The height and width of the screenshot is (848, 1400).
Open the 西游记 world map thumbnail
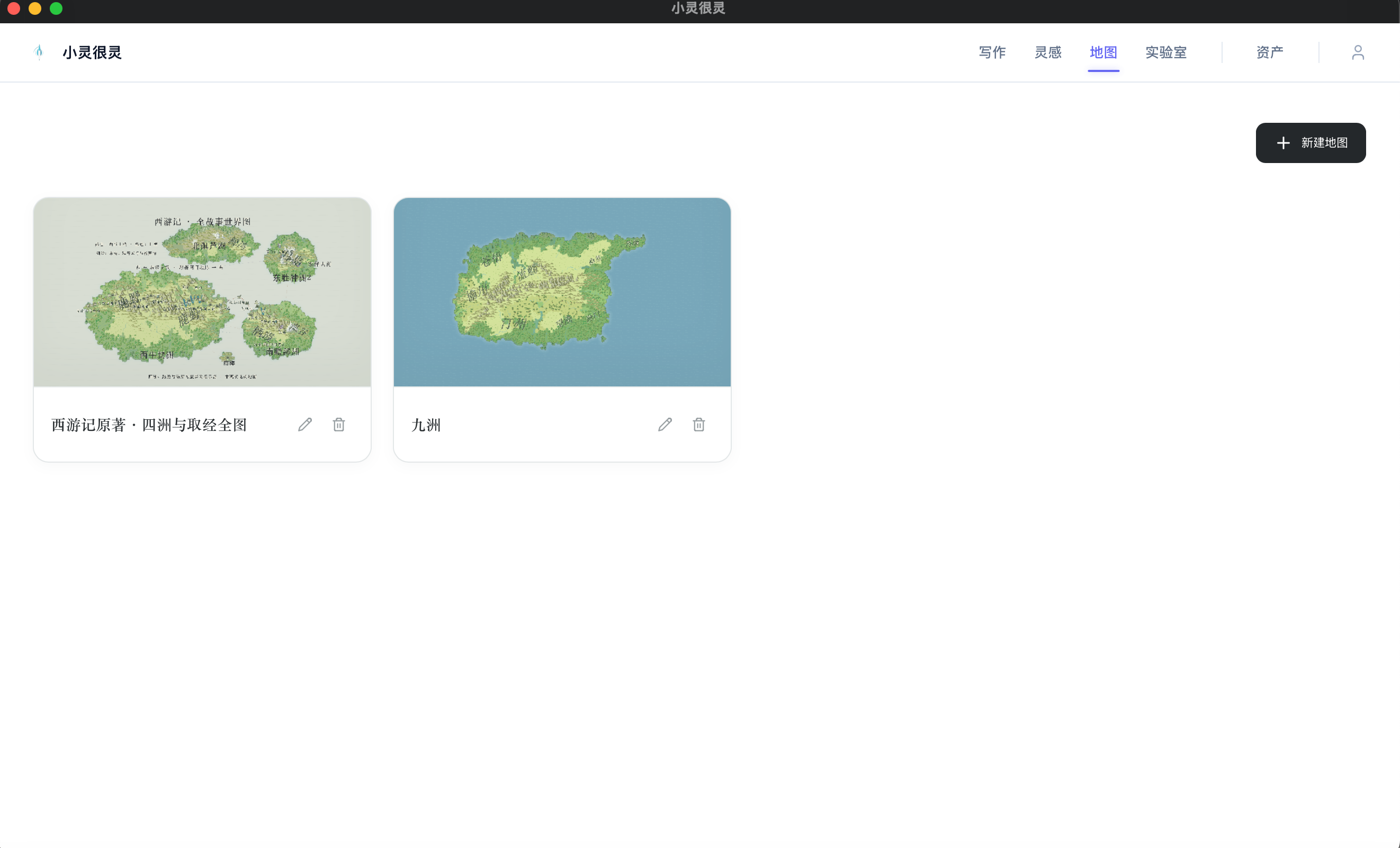point(202,292)
